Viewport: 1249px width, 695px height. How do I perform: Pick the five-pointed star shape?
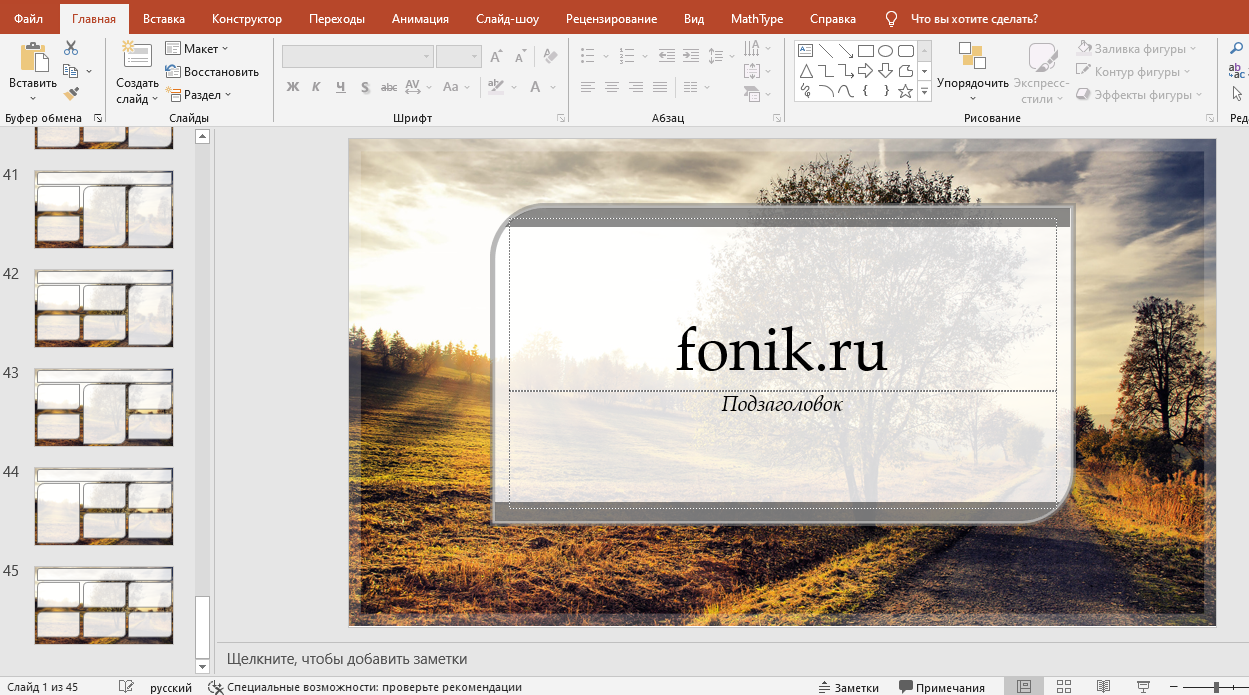[x=906, y=91]
